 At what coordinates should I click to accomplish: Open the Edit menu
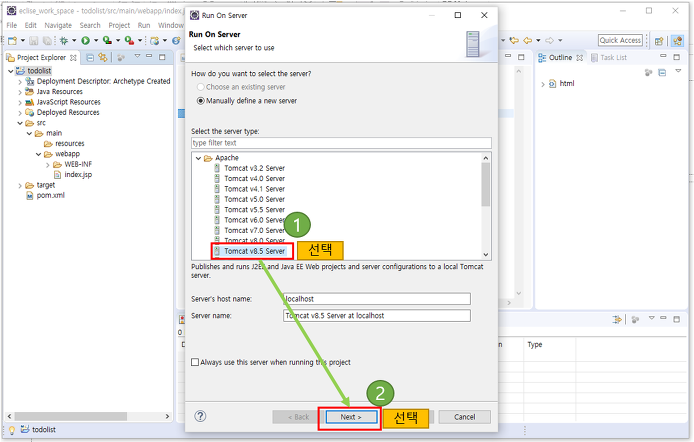pyautogui.click(x=31, y=25)
